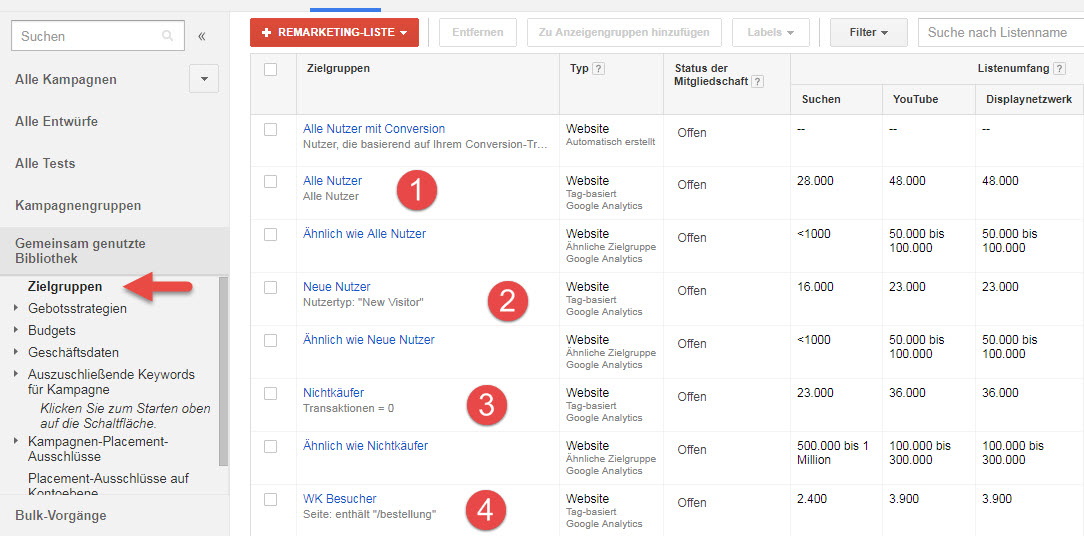Viewport: 1084px width, 536px height.
Task: Open help icon next to Typ header
Action: point(599,68)
